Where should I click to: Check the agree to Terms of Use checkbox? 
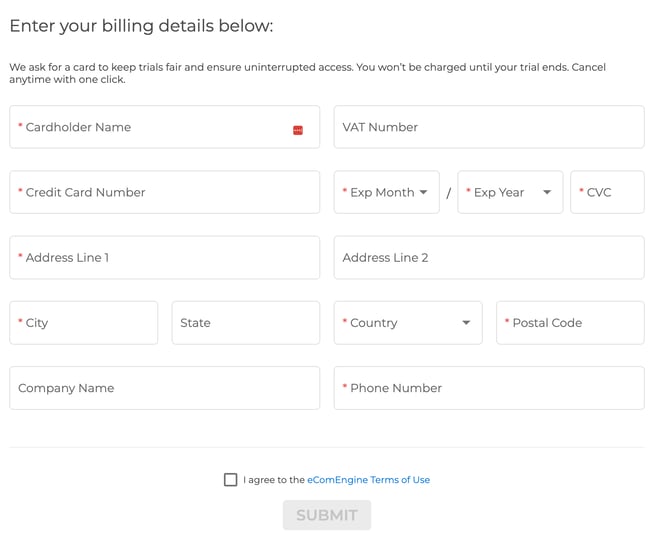click(x=231, y=480)
